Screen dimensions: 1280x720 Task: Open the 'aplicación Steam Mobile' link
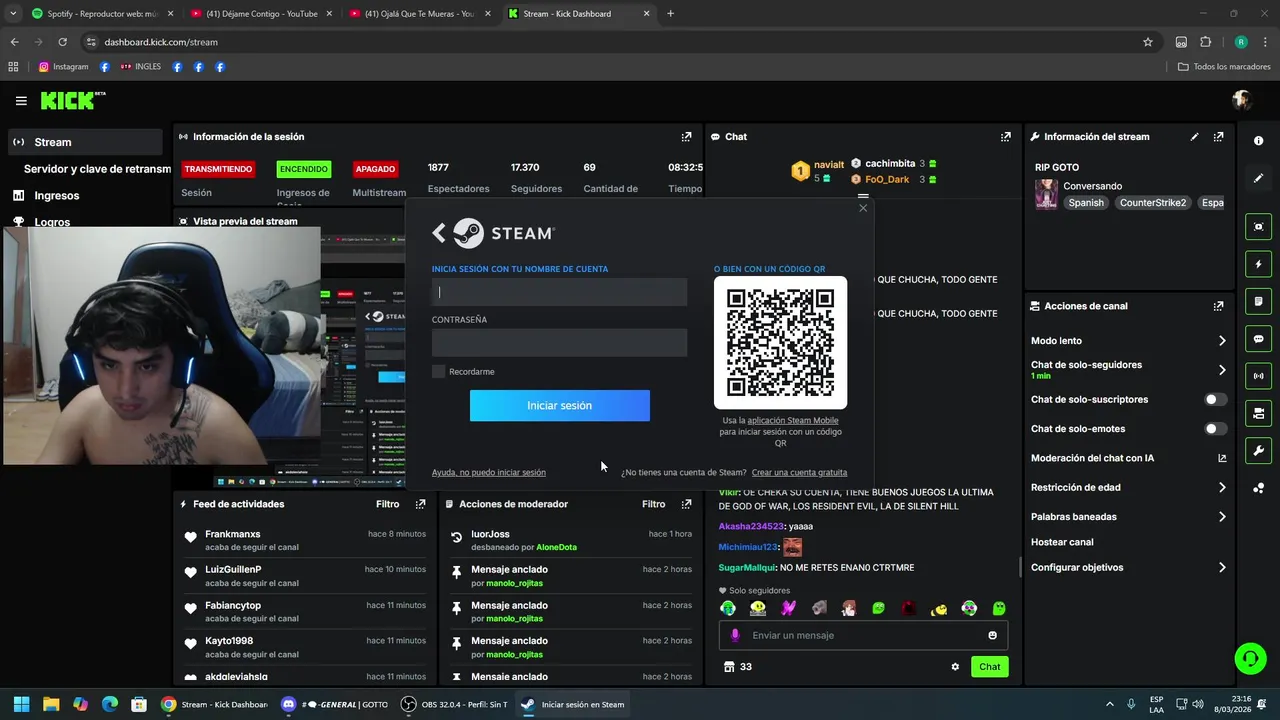793,420
